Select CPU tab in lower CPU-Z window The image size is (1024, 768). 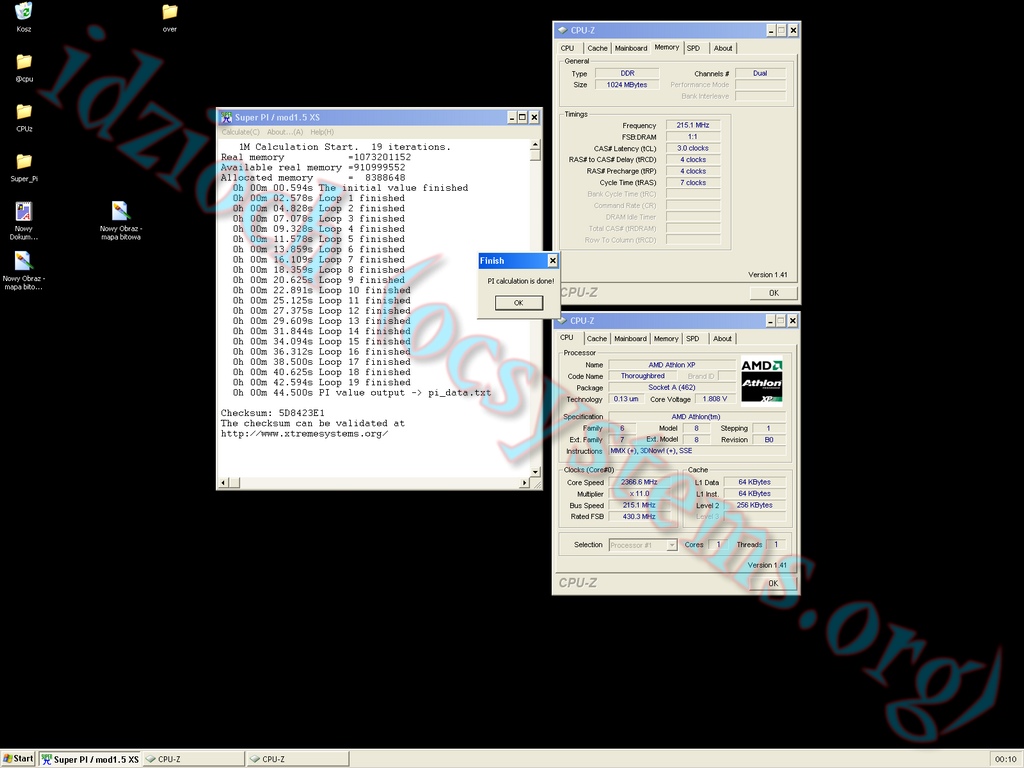[567, 338]
